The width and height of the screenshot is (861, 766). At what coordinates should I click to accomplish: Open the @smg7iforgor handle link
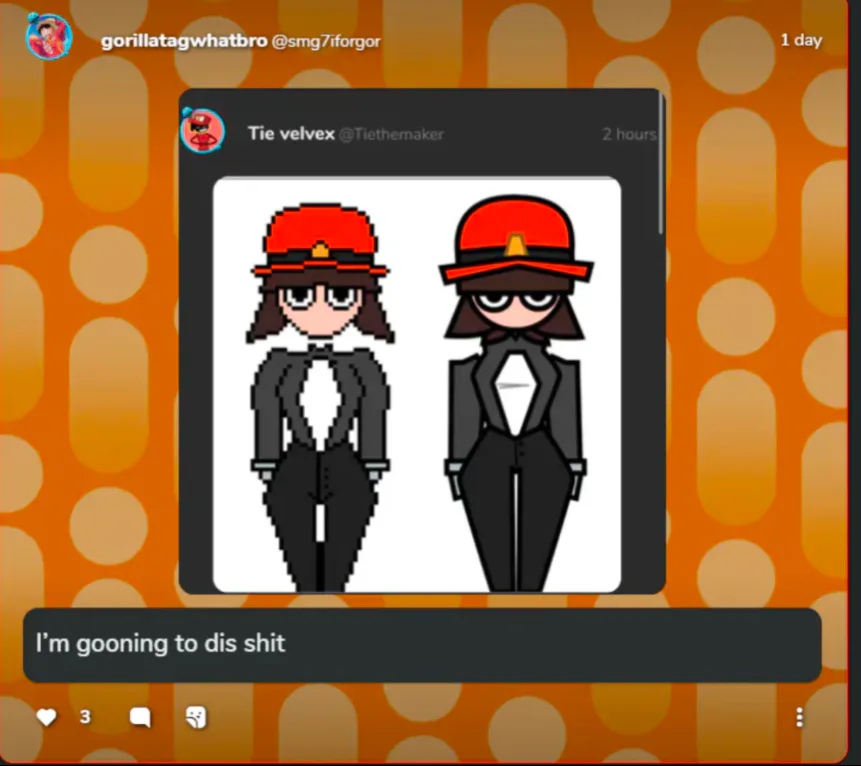(326, 42)
